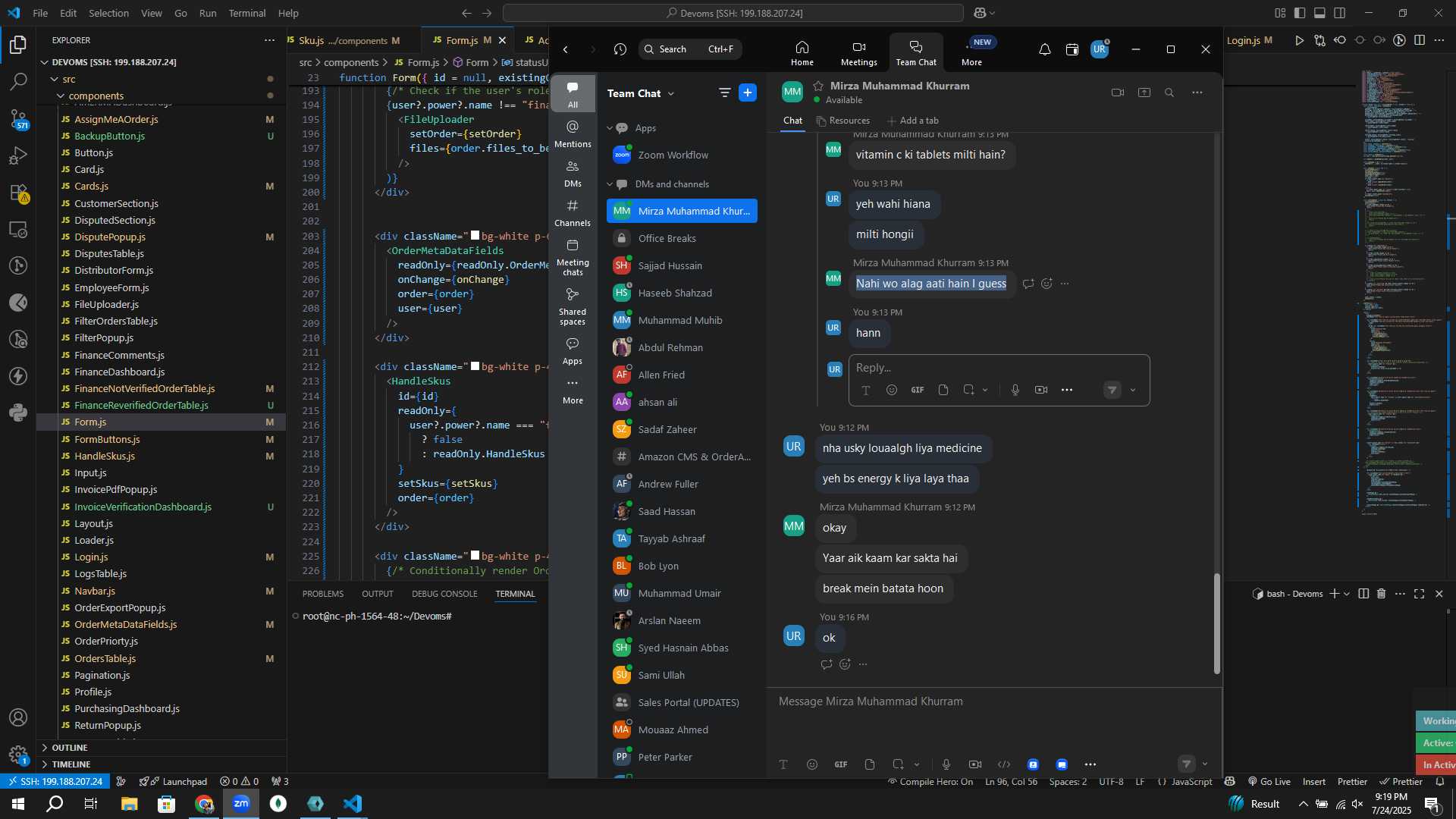The height and width of the screenshot is (819, 1456).
Task: Toggle Compile Hero: On in status bar
Action: [930, 782]
